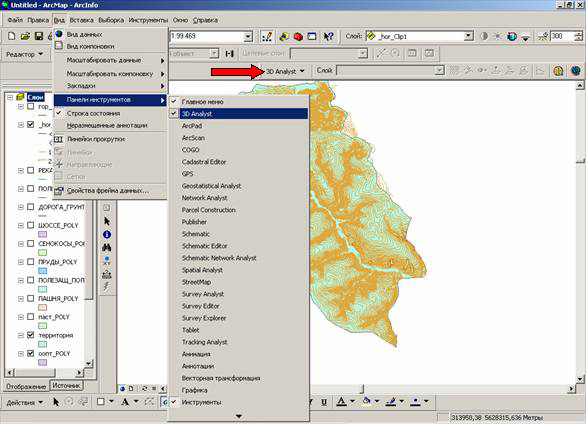
Task: Open a map file with the folder icon
Action: pos(25,36)
